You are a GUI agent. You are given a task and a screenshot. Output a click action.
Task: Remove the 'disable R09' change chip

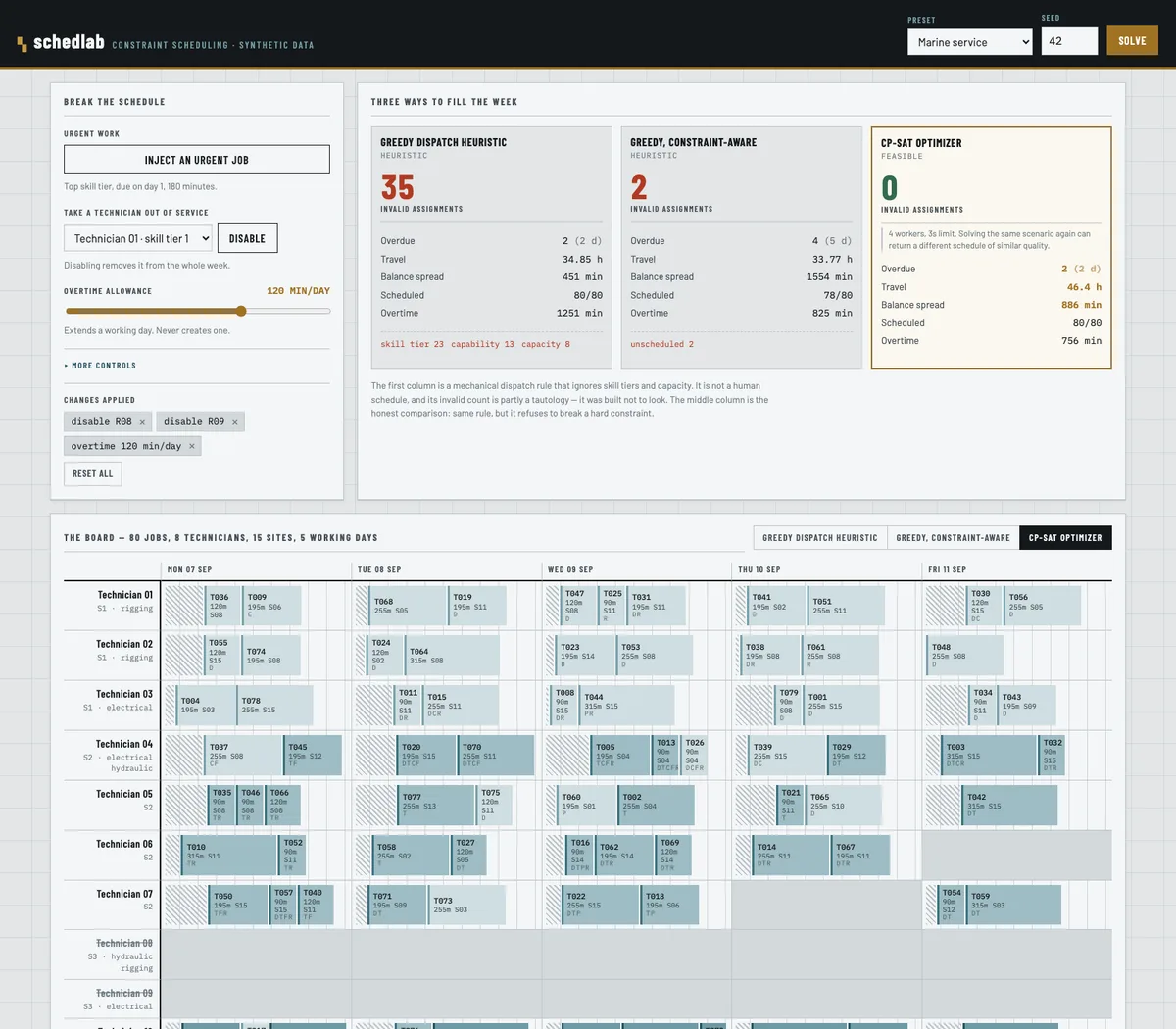click(x=234, y=422)
